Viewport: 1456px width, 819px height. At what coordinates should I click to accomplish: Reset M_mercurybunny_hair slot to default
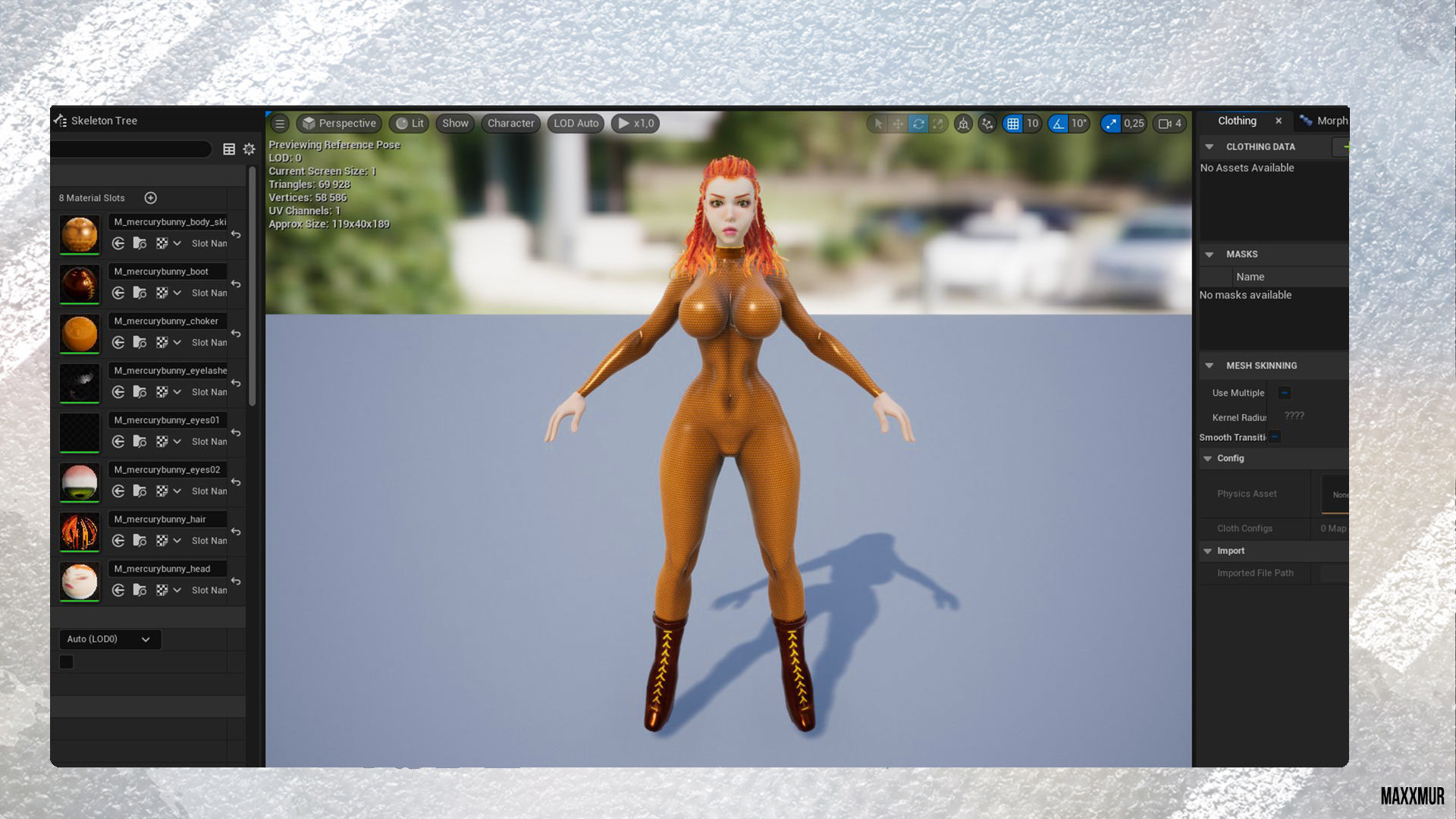(x=236, y=532)
